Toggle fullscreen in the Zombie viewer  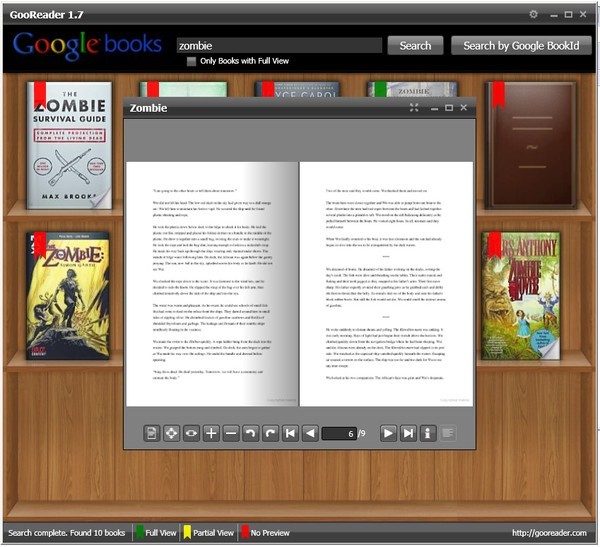pyautogui.click(x=414, y=108)
